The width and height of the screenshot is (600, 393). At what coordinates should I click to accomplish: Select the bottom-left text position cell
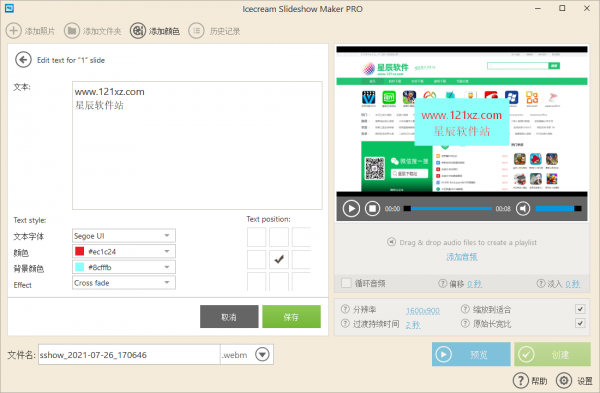256,282
